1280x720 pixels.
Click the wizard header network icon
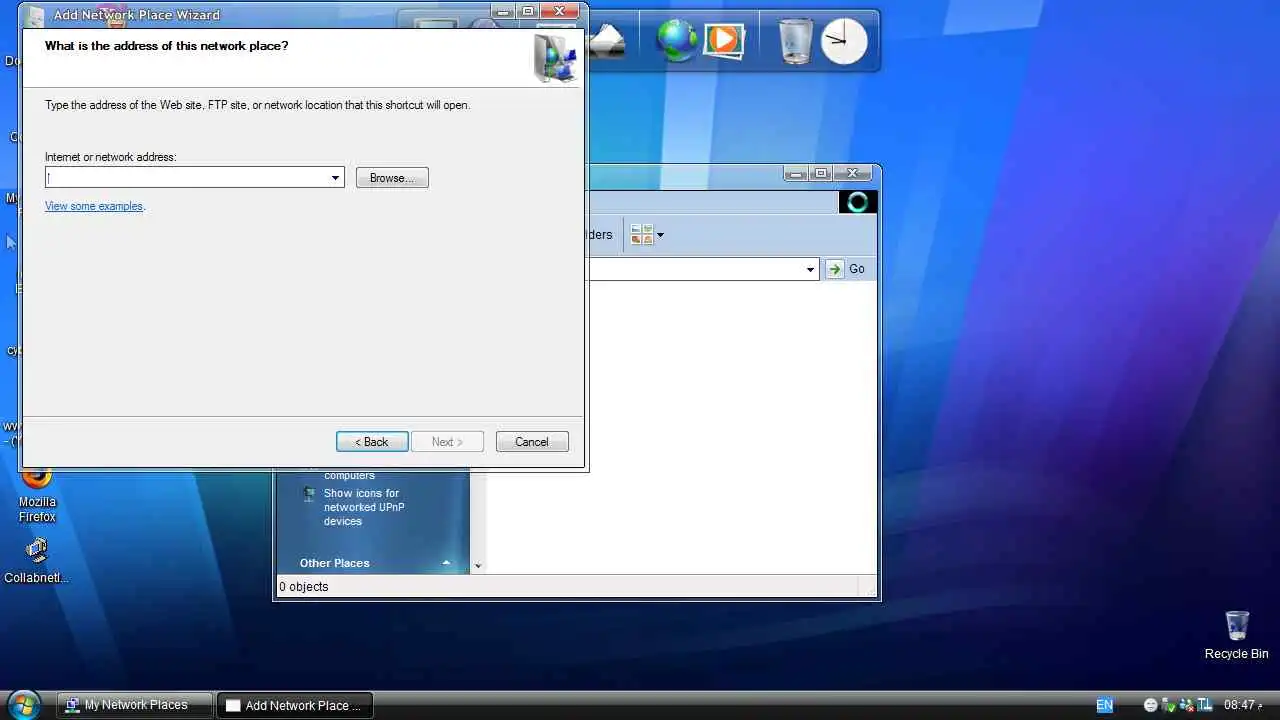tap(555, 58)
